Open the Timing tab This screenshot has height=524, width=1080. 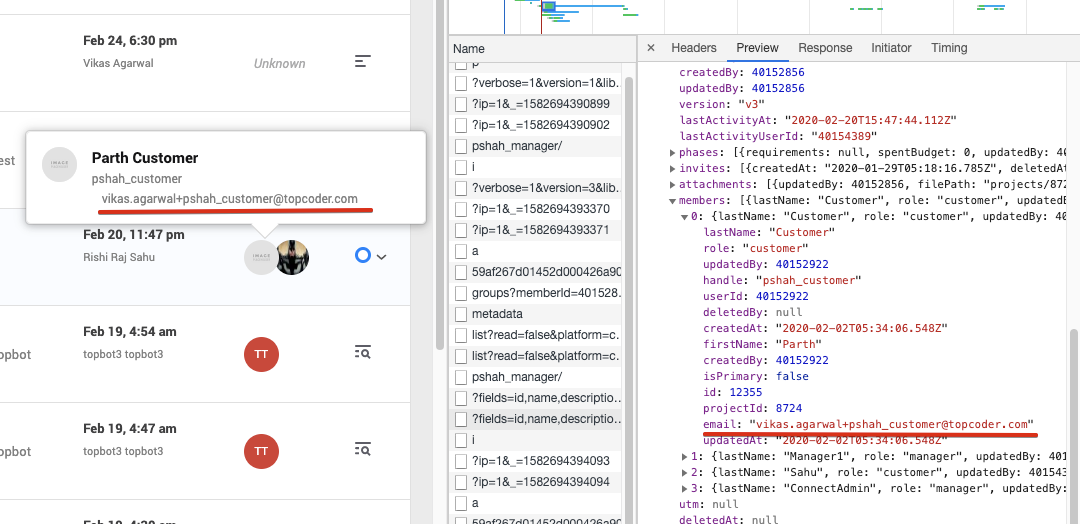click(949, 48)
